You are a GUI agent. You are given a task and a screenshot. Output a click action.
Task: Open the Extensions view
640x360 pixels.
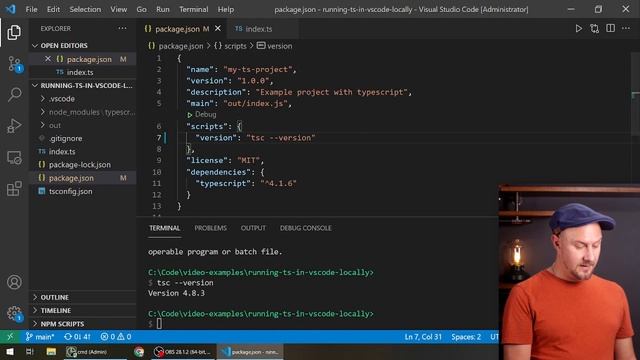click(14, 189)
